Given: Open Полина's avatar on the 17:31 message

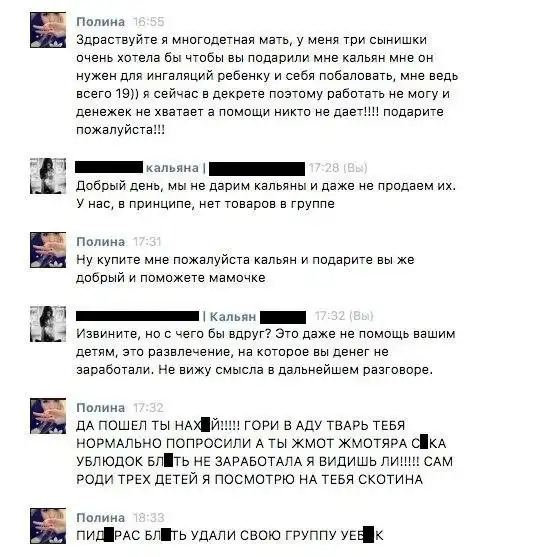Looking at the screenshot, I should (48, 250).
